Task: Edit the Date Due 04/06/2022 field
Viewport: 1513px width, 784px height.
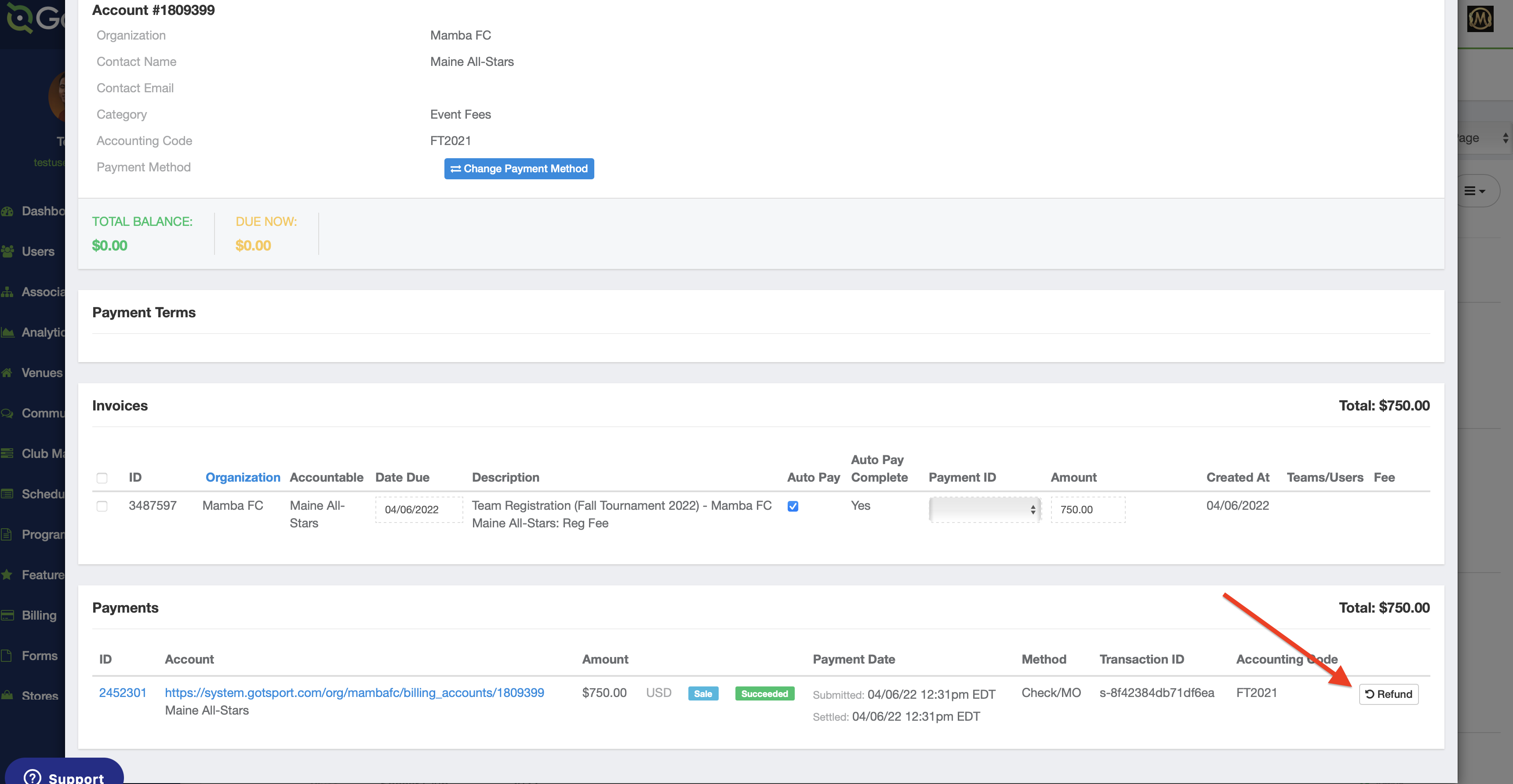Action: (x=419, y=510)
